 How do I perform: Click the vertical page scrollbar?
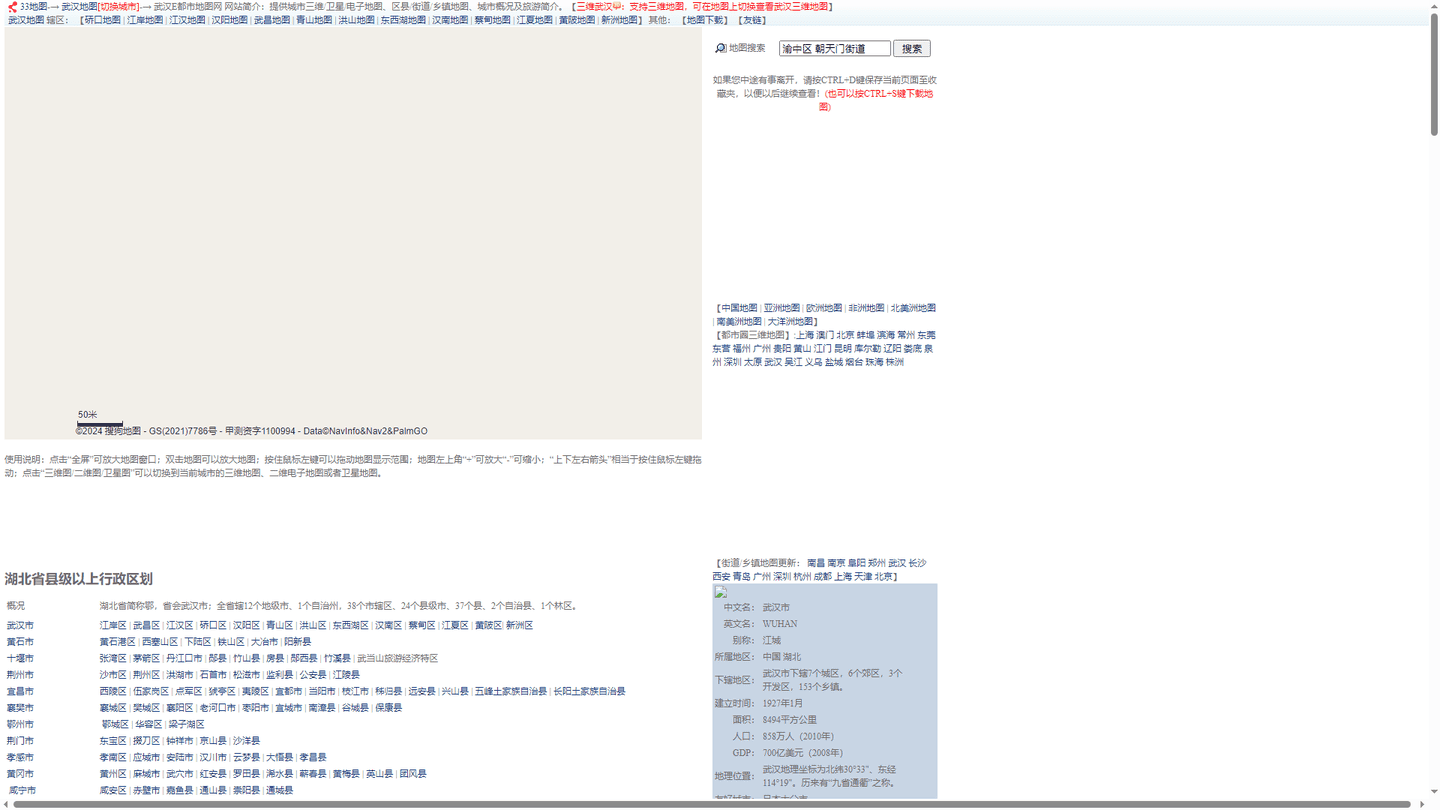click(x=1434, y=75)
